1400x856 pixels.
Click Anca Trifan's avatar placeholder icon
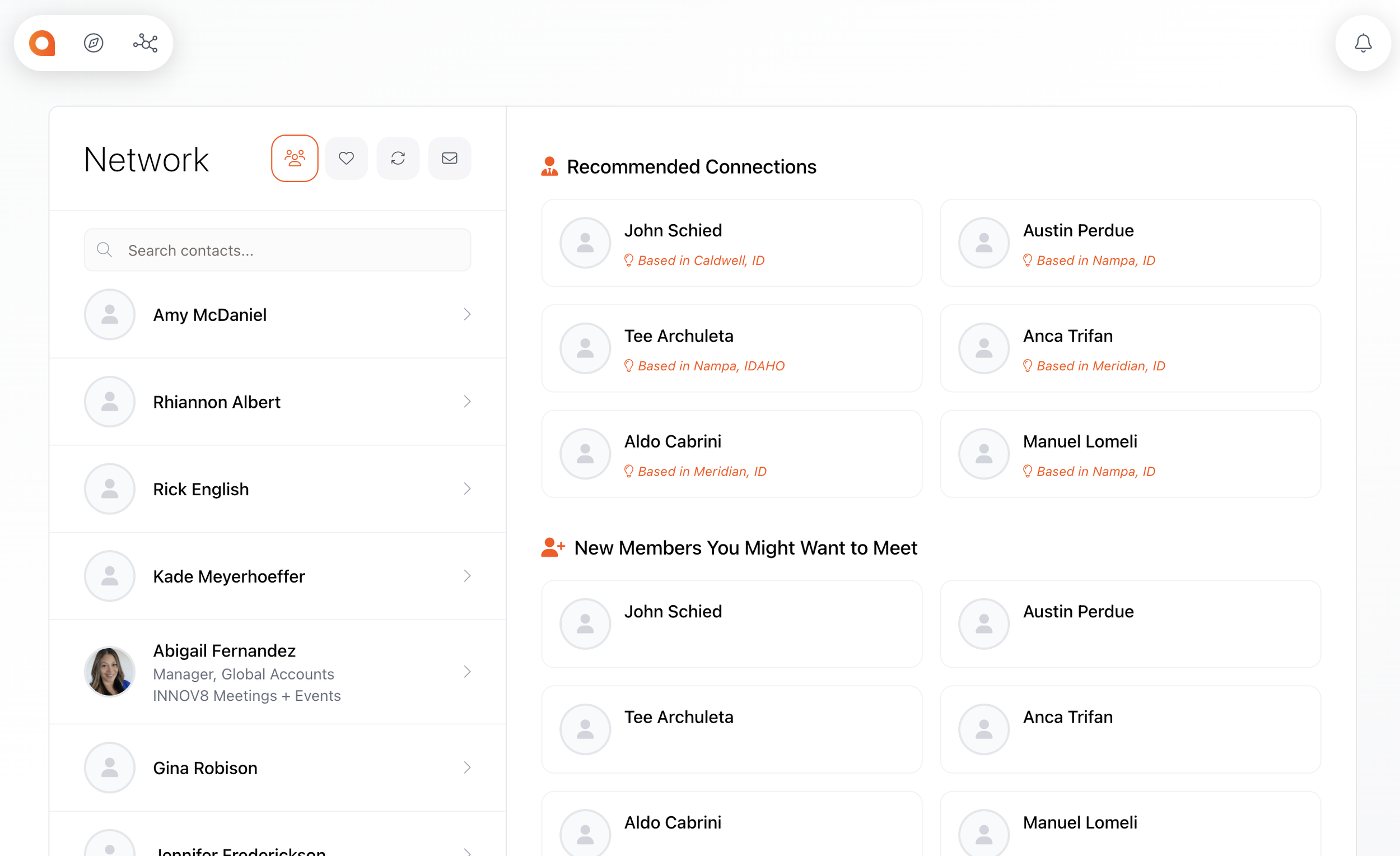[983, 348]
